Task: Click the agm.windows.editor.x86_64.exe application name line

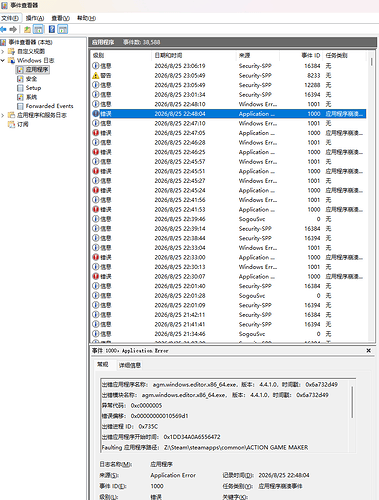Action: 220,385
